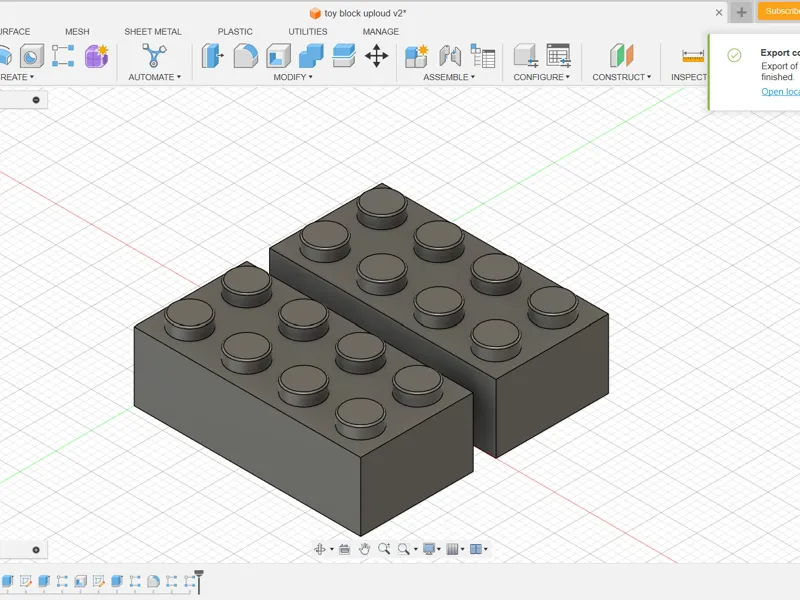
Task: Select the Split Body tool
Action: click(344, 56)
